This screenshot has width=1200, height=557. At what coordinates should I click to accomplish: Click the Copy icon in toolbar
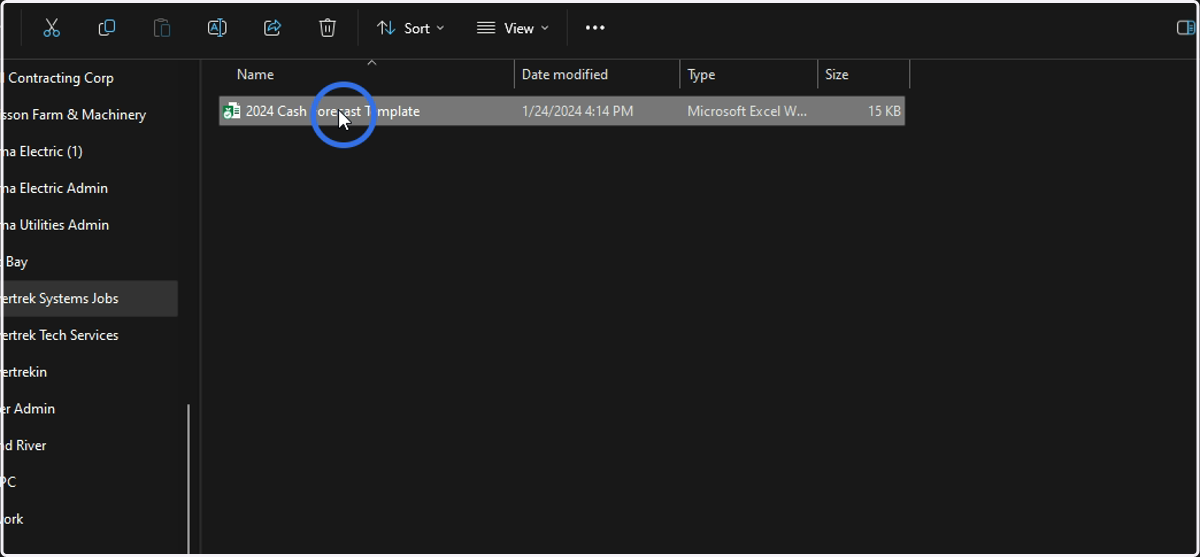coord(107,28)
